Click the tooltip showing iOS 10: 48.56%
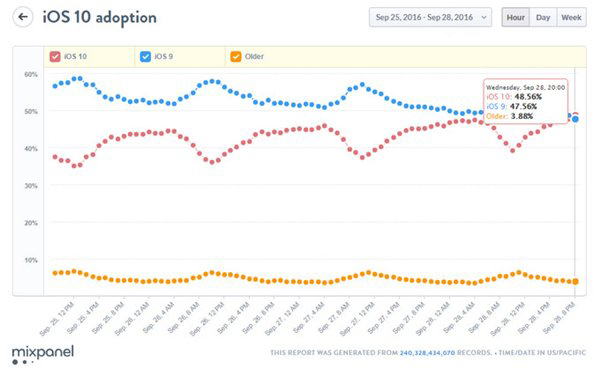 (x=526, y=101)
